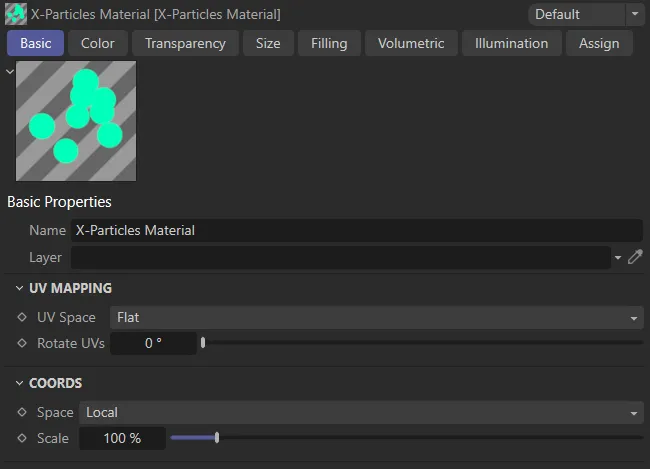Open the Space Local dropdown
Screen dimensions: 650x469
pos(361,413)
